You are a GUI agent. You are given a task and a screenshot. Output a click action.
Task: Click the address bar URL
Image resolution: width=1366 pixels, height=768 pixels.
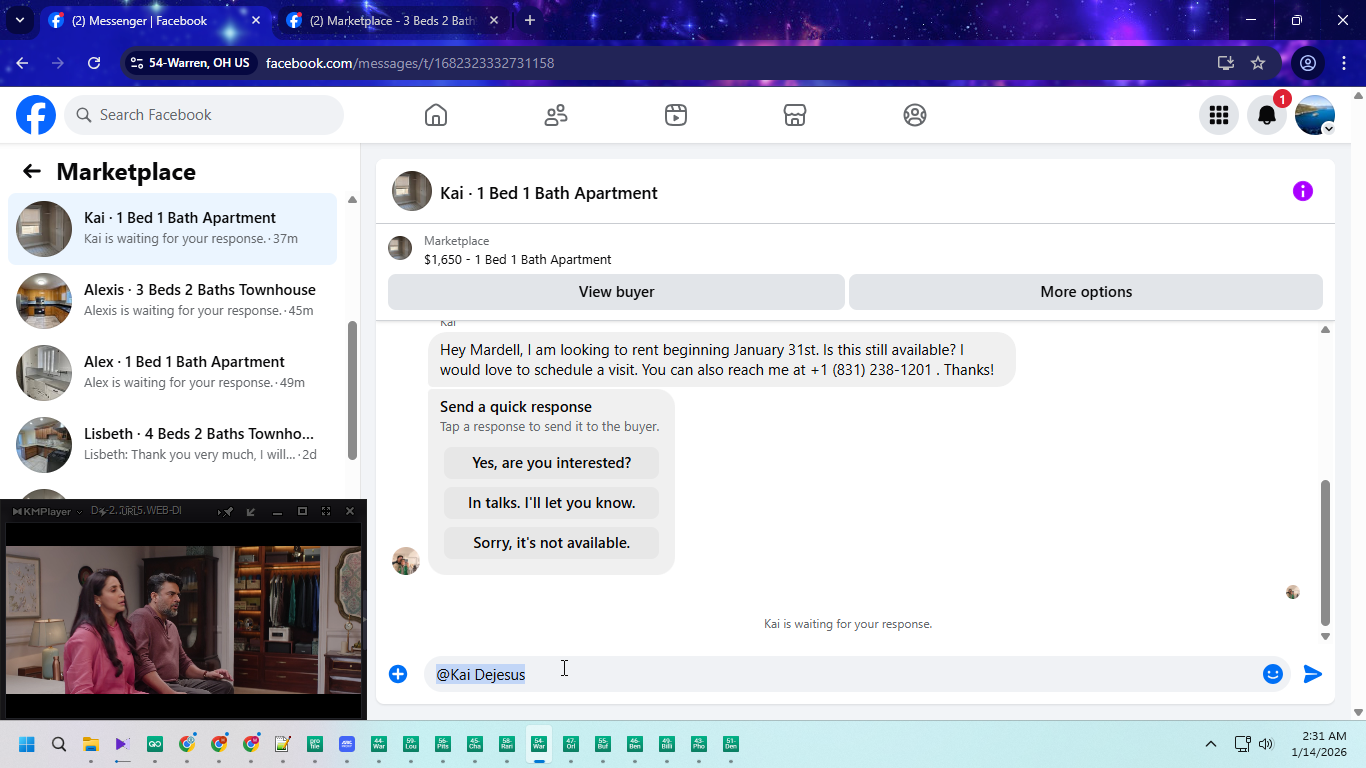point(410,63)
